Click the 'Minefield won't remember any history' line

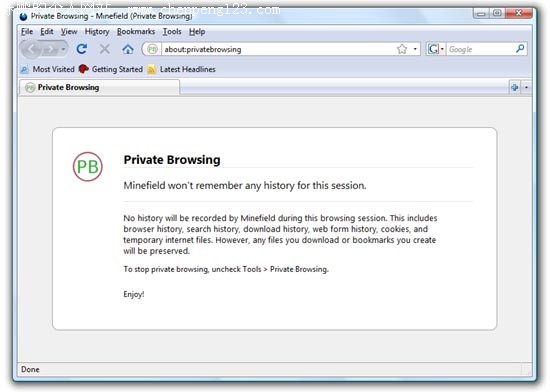[x=245, y=185]
